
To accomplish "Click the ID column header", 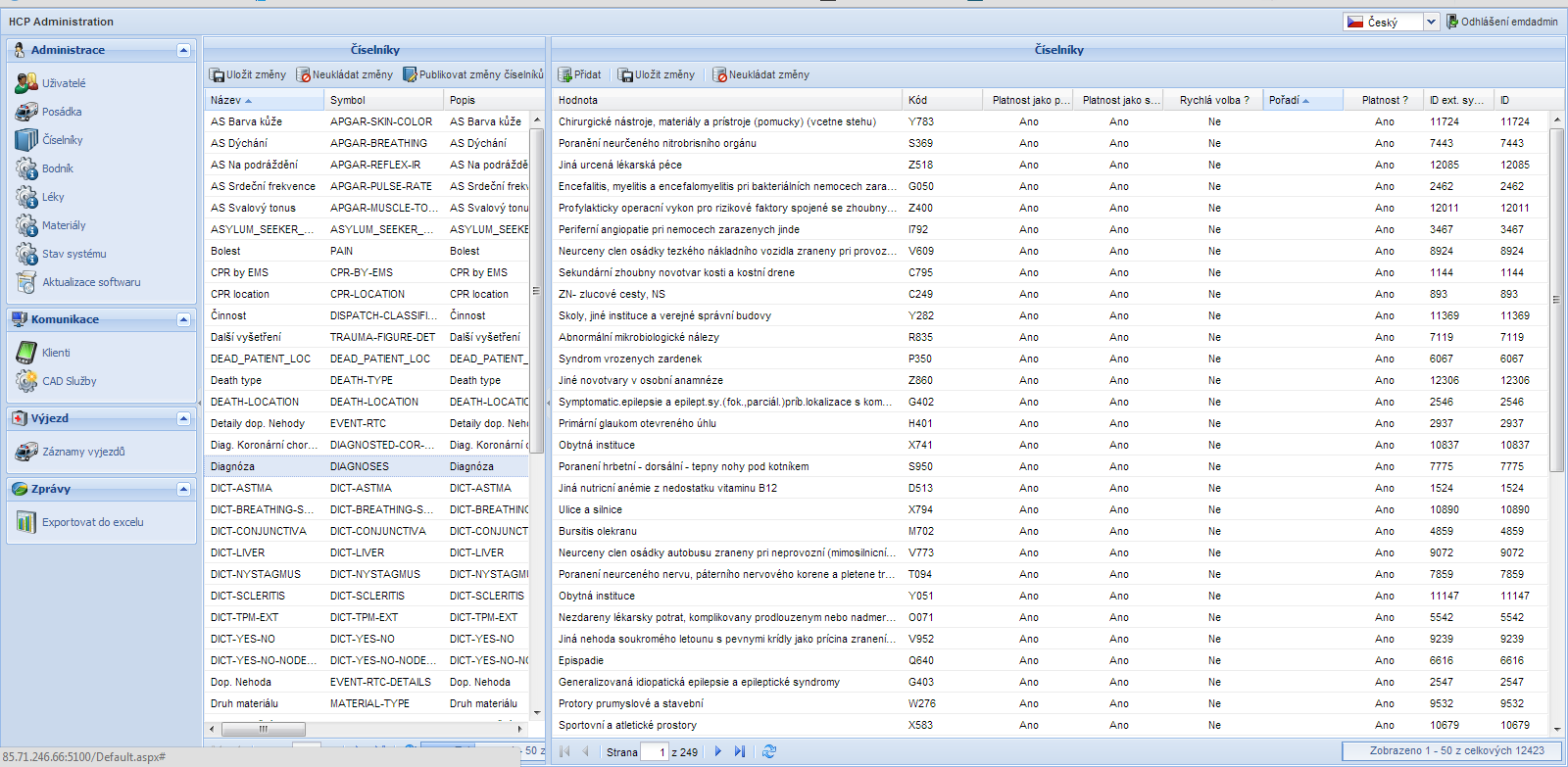I will click(1520, 100).
